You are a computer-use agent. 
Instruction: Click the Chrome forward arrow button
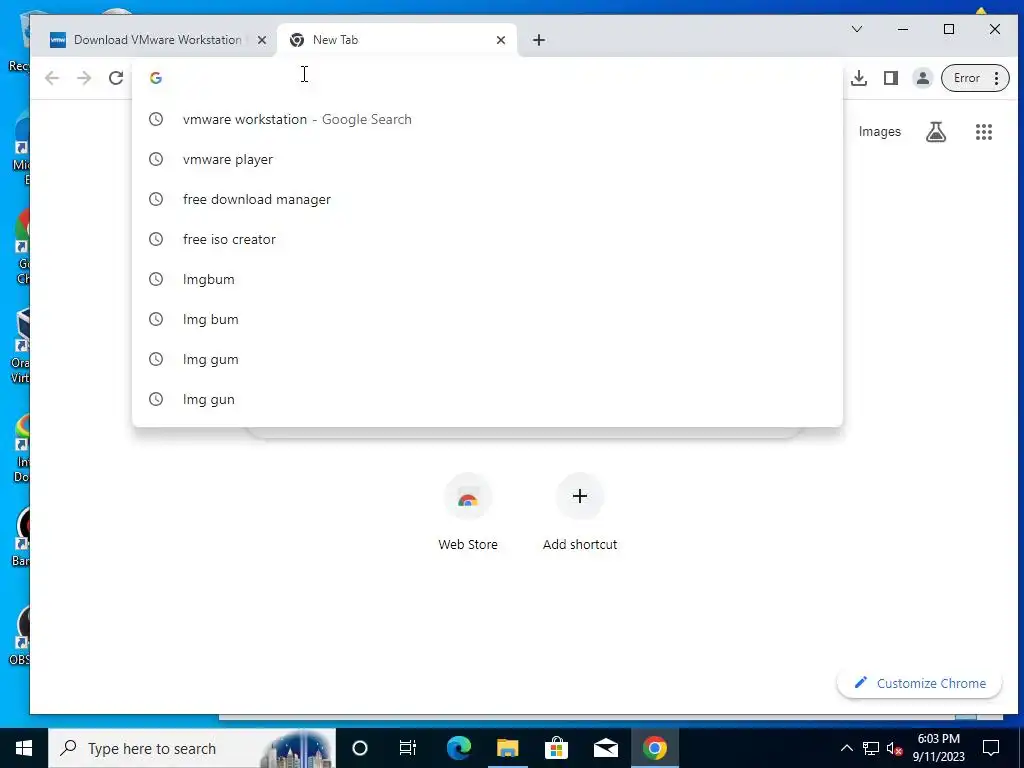84,78
